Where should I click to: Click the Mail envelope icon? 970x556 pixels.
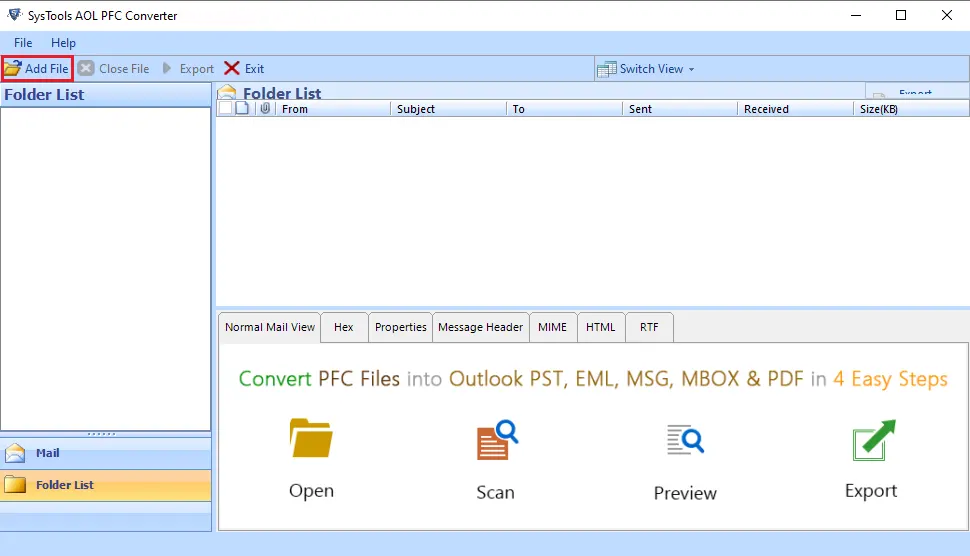point(15,453)
